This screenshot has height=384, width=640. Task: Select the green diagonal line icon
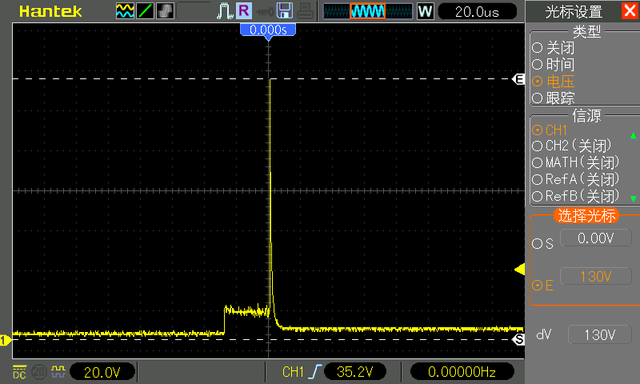coord(145,11)
